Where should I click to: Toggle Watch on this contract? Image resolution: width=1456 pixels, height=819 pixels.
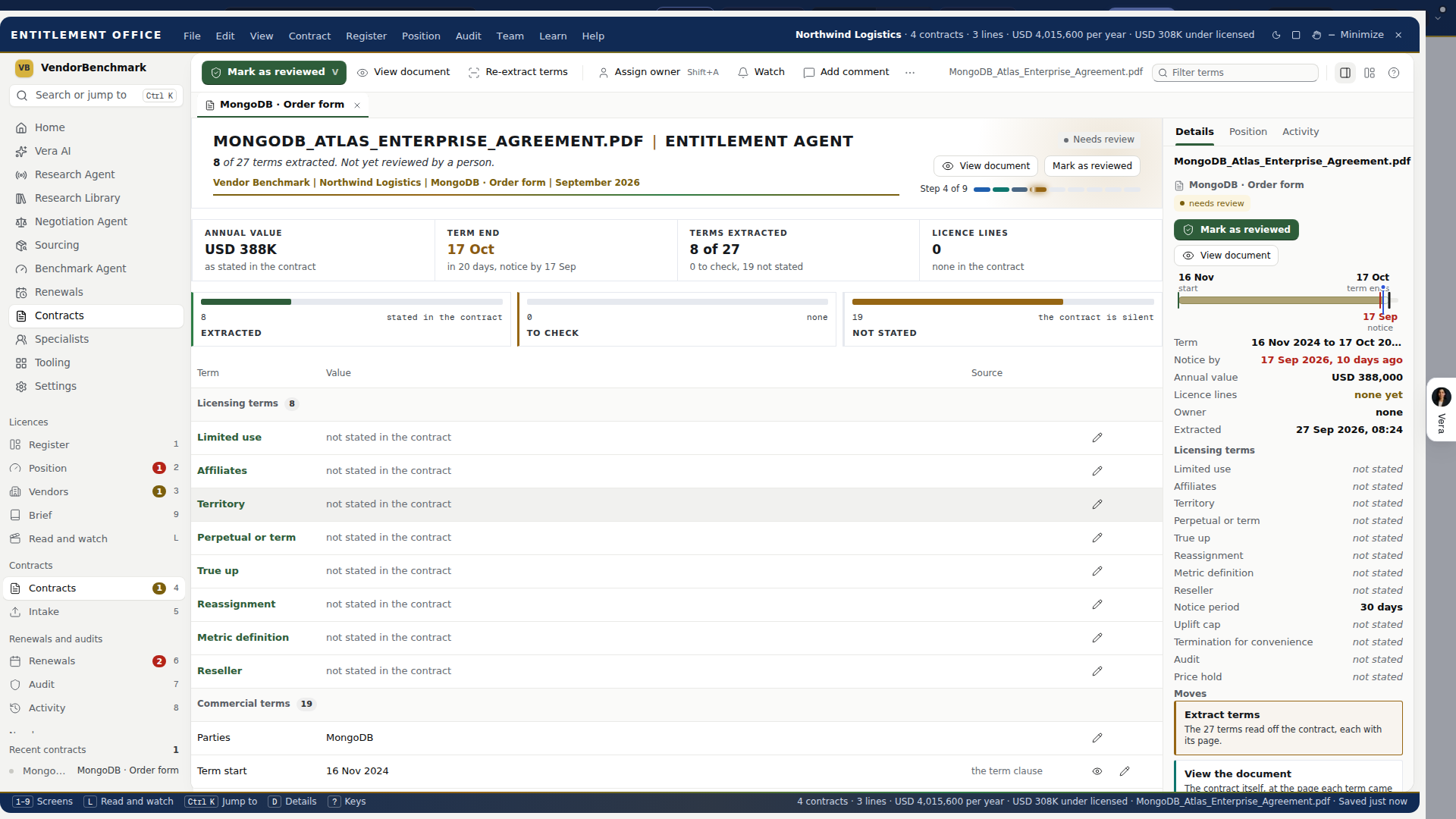click(x=761, y=72)
